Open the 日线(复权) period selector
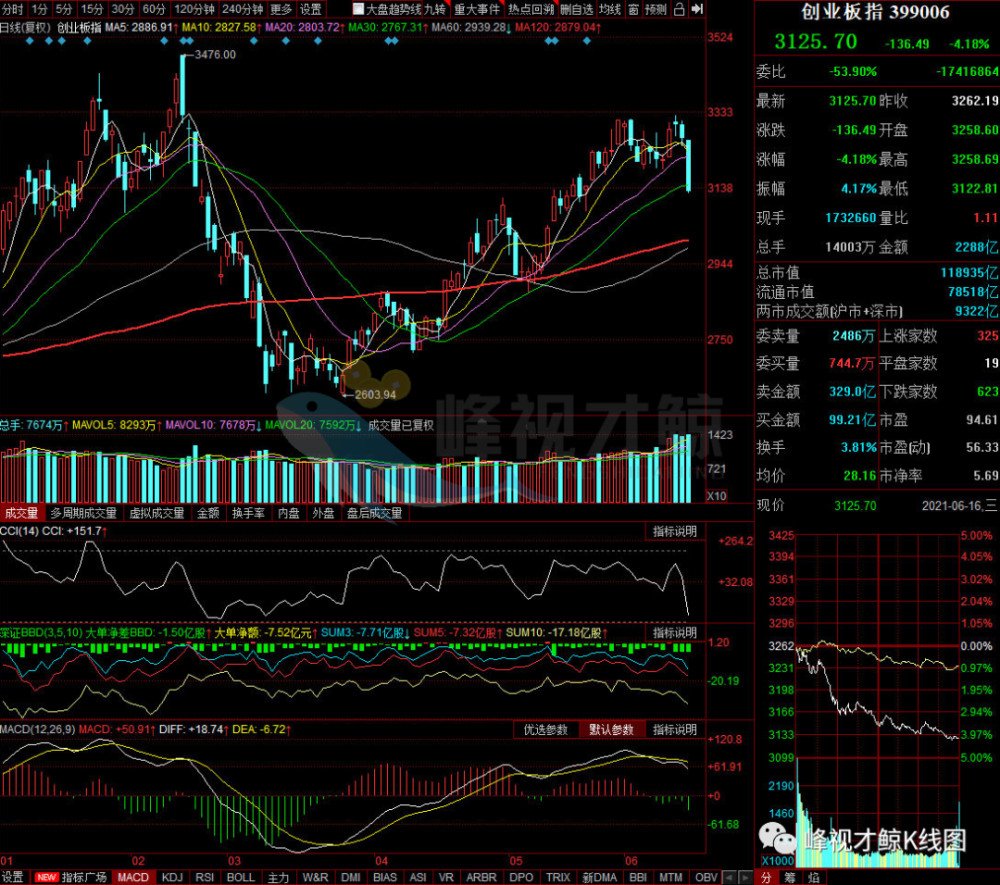Viewport: 1000px width, 885px height. pyautogui.click(x=26, y=27)
